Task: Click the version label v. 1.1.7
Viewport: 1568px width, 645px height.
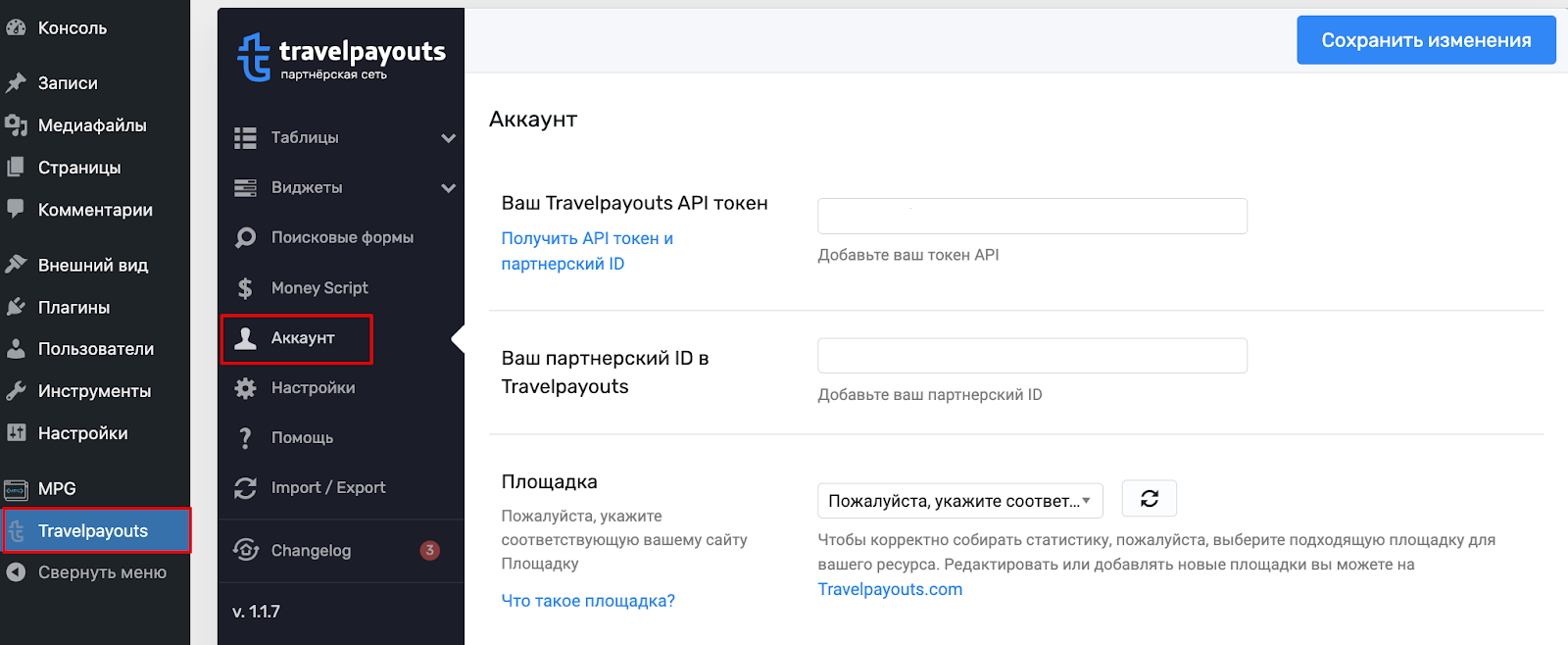Action: click(x=256, y=612)
